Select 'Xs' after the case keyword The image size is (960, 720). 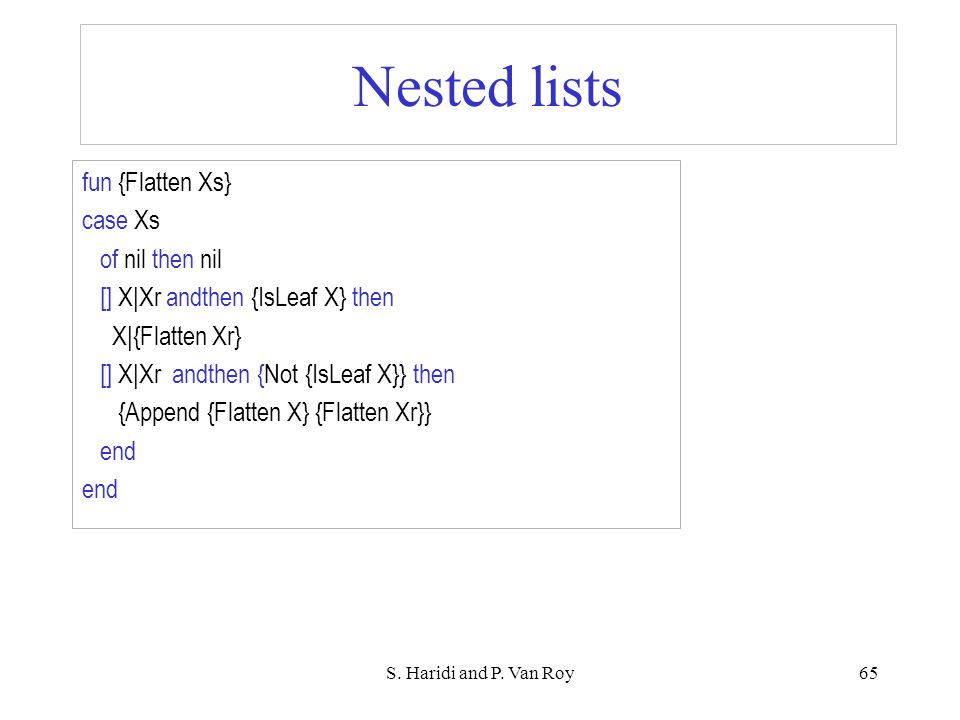[x=147, y=220]
